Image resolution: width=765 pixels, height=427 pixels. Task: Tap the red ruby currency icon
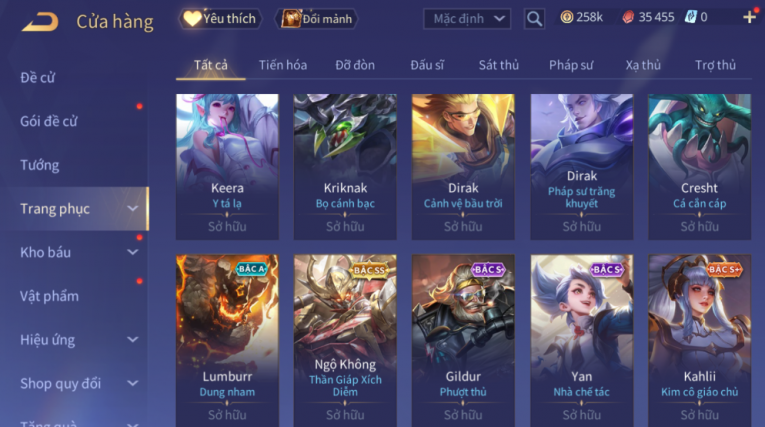point(628,18)
